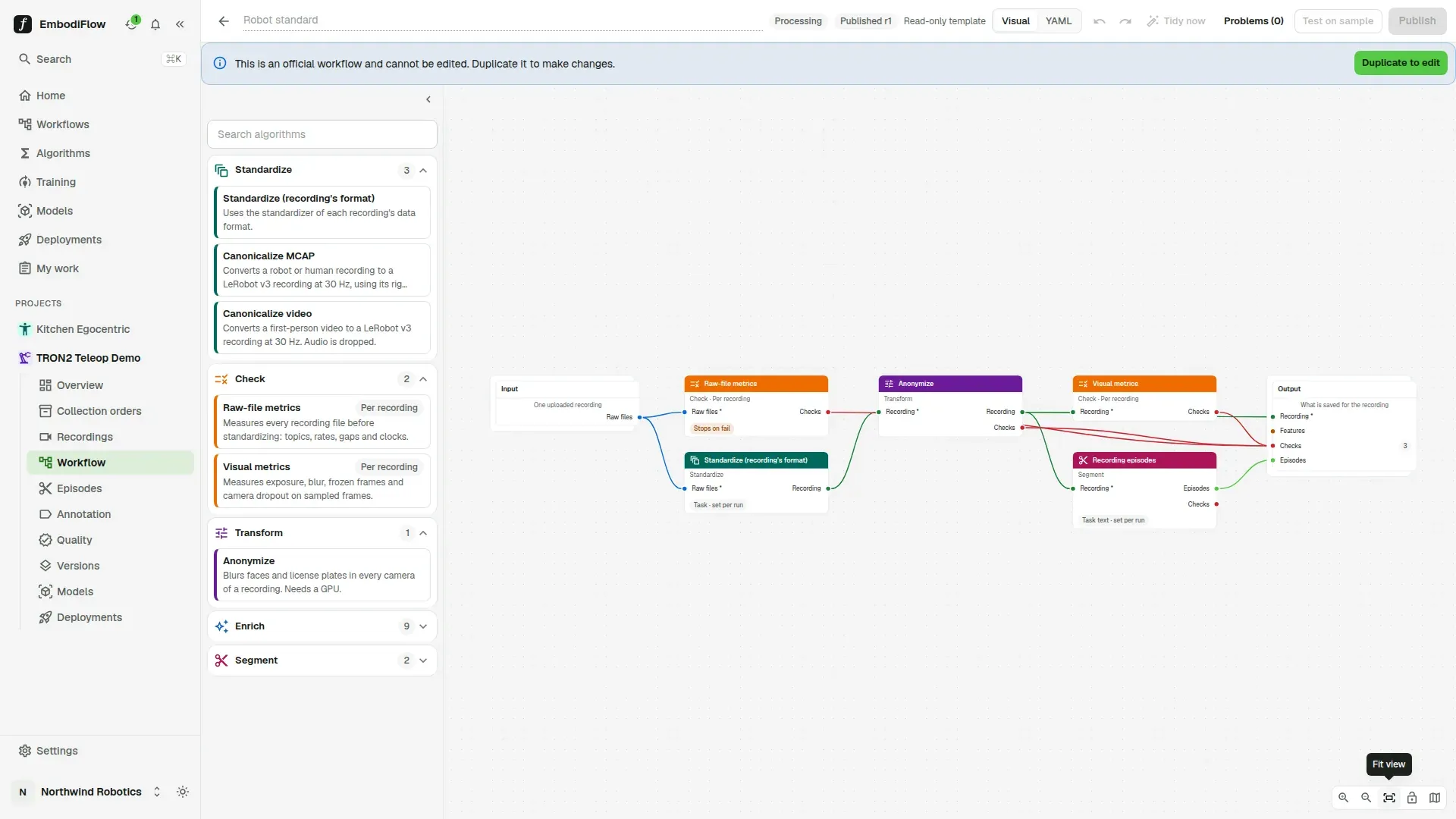
Task: Toggle the canvas lock icon
Action: pyautogui.click(x=1412, y=798)
